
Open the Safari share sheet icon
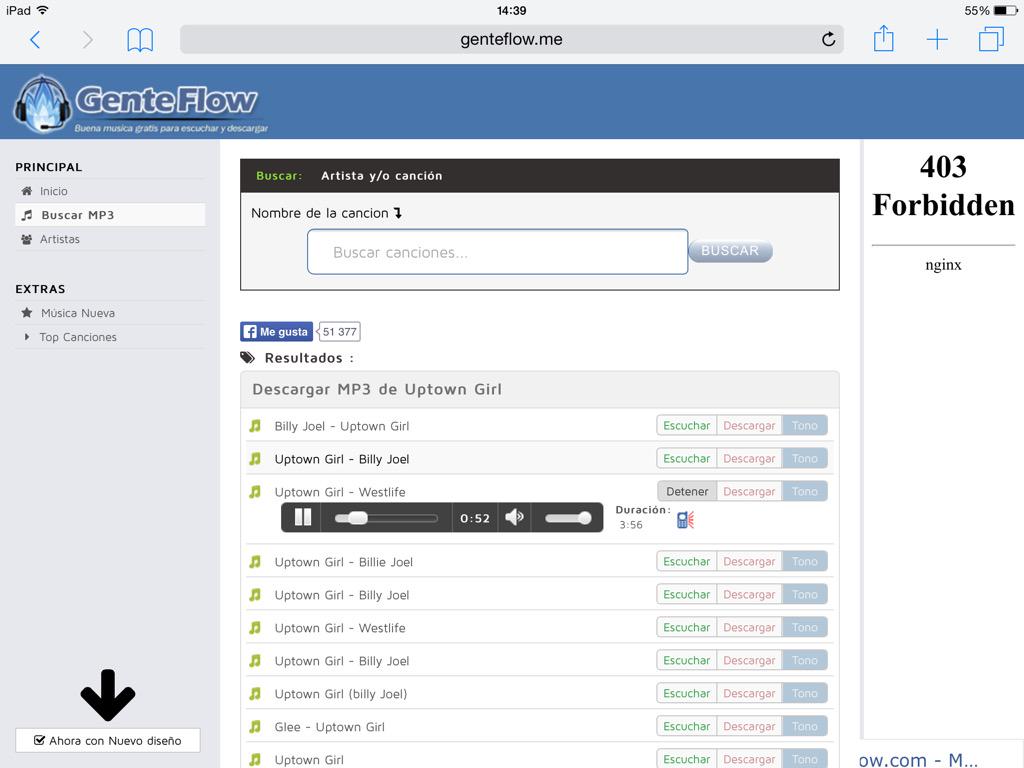884,38
